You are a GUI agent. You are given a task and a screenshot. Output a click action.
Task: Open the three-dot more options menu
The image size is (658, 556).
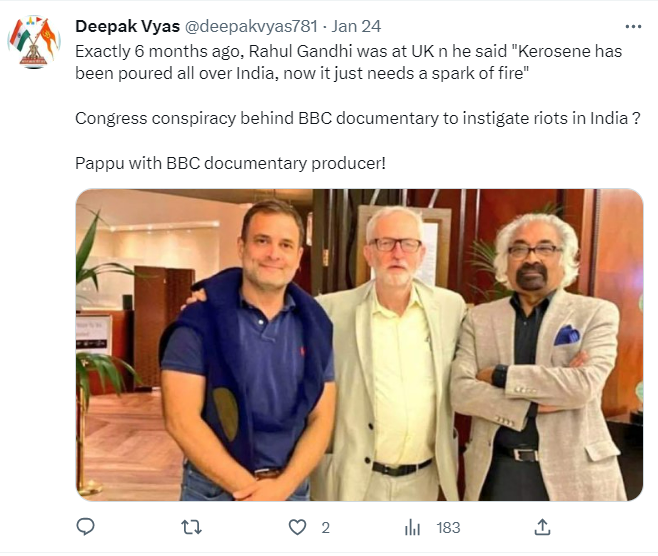point(633,26)
